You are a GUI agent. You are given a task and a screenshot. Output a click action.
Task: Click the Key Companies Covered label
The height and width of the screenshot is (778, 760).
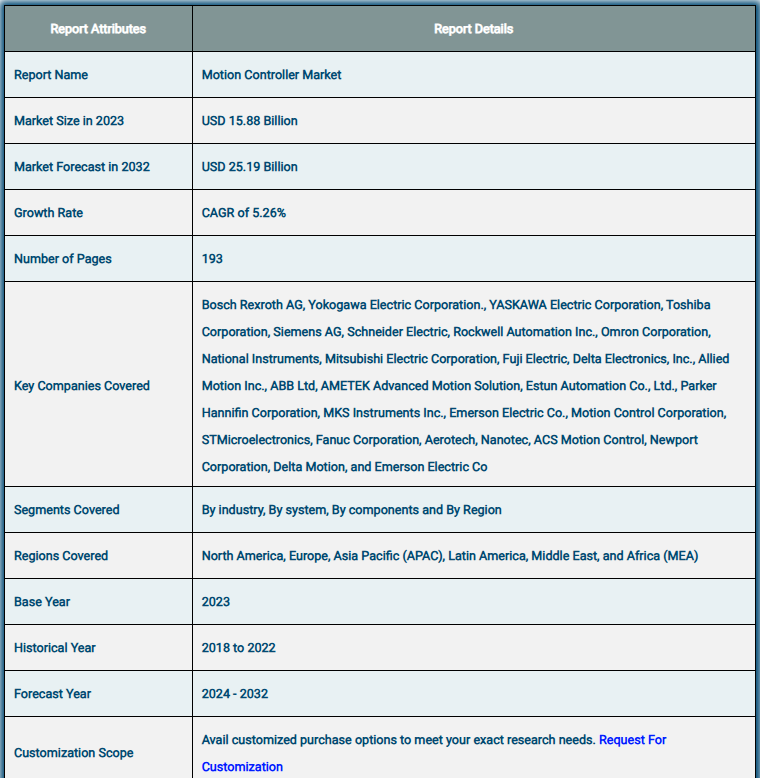[82, 386]
